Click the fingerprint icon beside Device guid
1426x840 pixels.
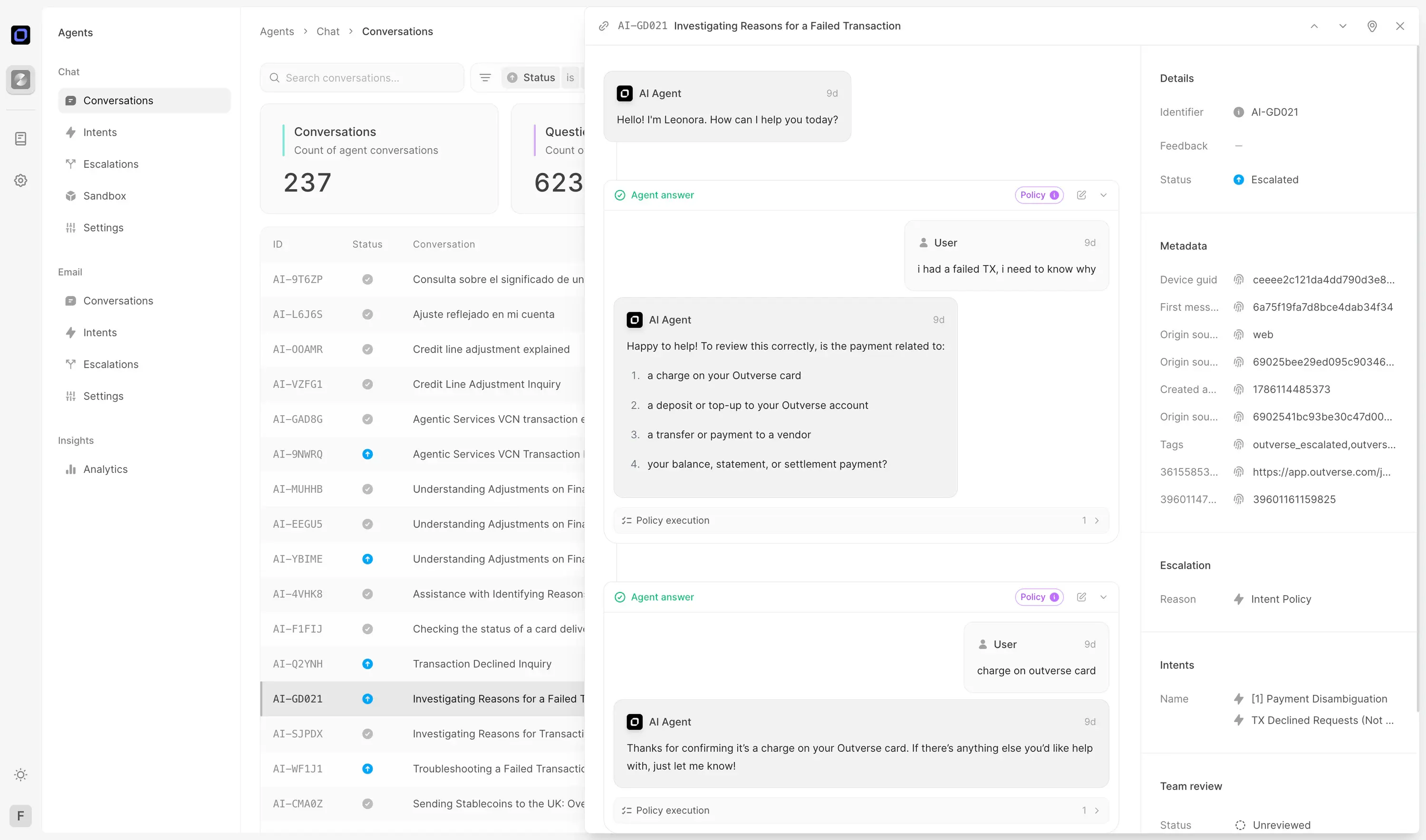tap(1239, 280)
